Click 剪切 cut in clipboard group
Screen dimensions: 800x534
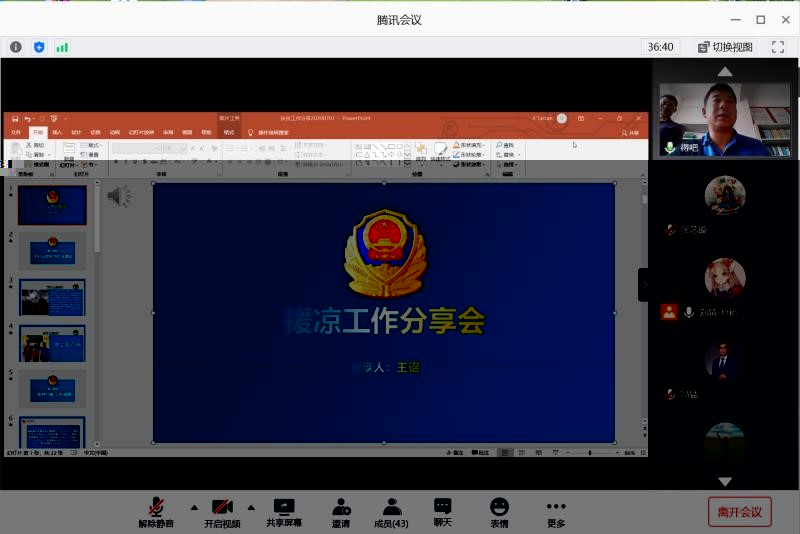35,145
